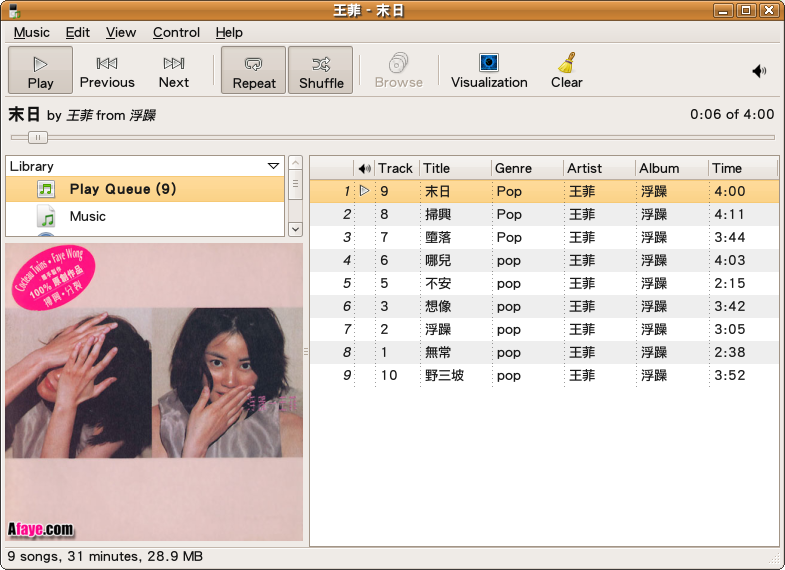The image size is (785, 570).
Task: Click the volume speaker icon
Action: pyautogui.click(x=759, y=71)
